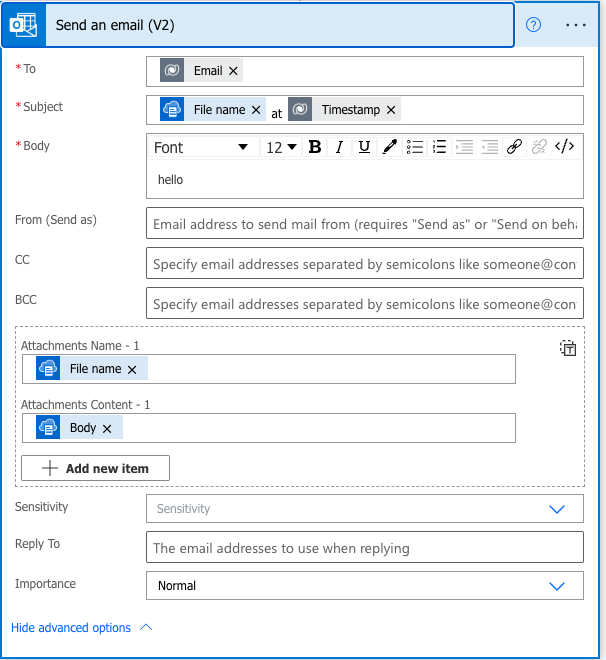
Task: Click the Add new item button
Action: tap(96, 468)
